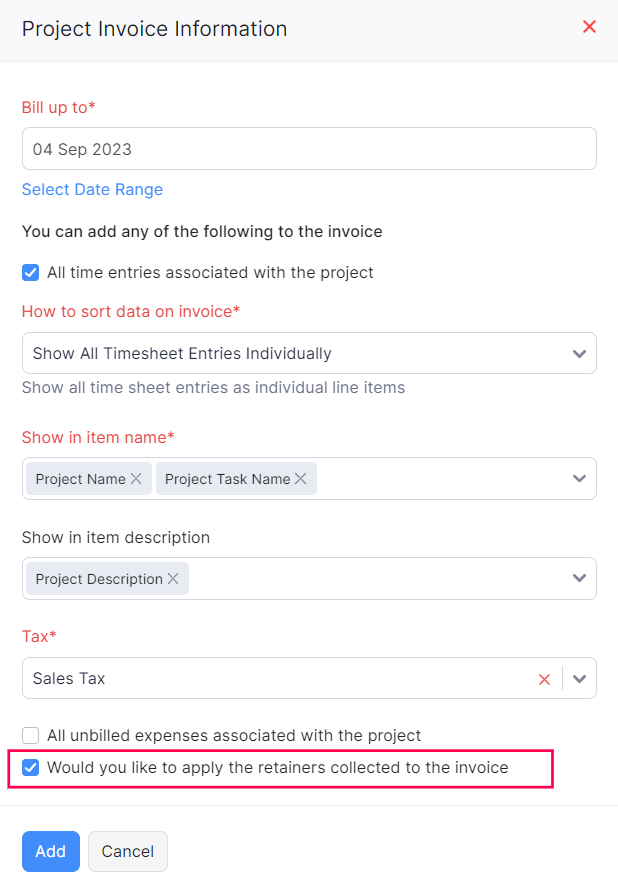Open the Tax dropdown chevron

click(578, 679)
